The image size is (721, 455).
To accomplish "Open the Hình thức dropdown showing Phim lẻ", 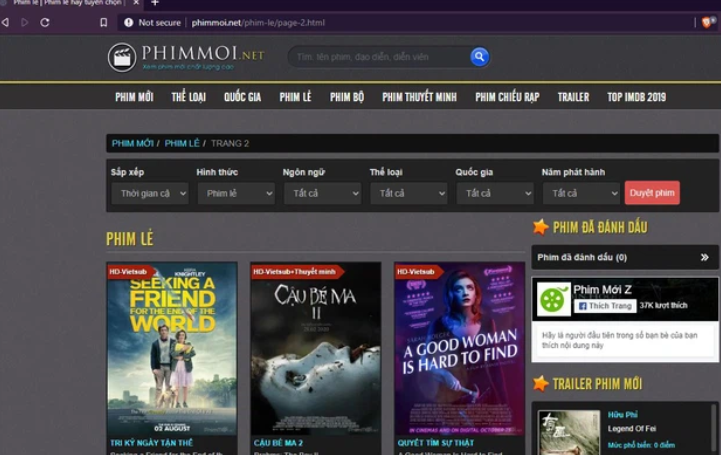I will click(x=235, y=193).
